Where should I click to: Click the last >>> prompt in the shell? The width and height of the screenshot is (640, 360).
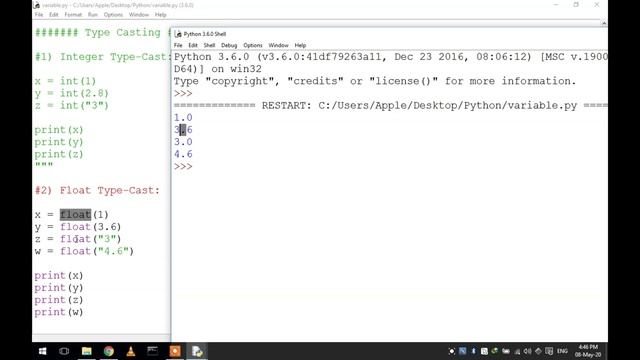pyautogui.click(x=183, y=167)
